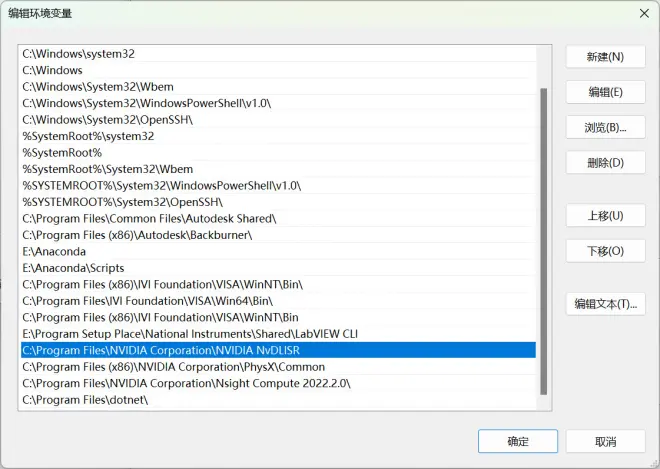Open 编辑文本(T)... text editor
The image size is (660, 469).
pyautogui.click(x=605, y=304)
